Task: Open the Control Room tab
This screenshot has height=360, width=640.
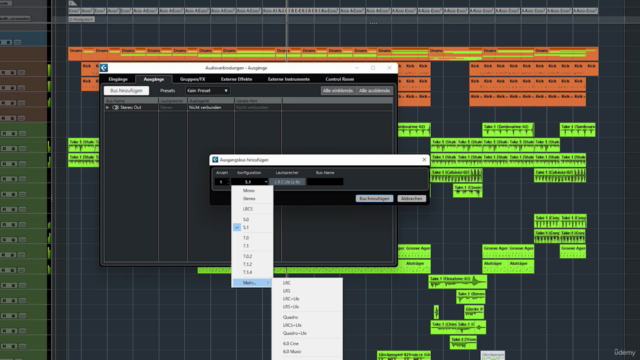Action: pyautogui.click(x=340, y=79)
